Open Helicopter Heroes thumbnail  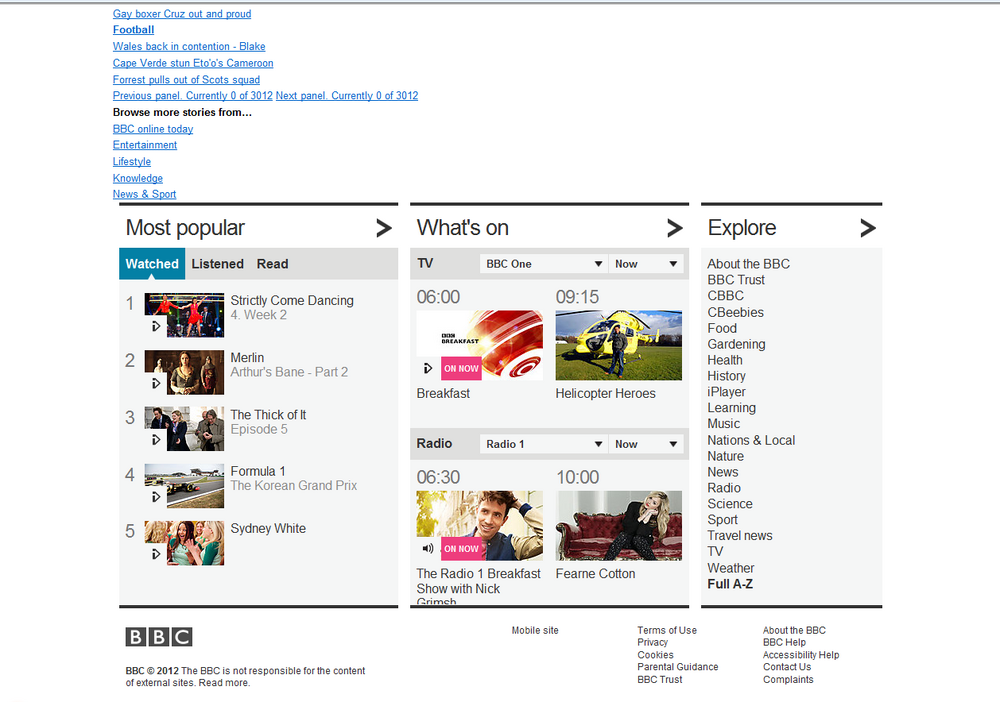(x=619, y=345)
